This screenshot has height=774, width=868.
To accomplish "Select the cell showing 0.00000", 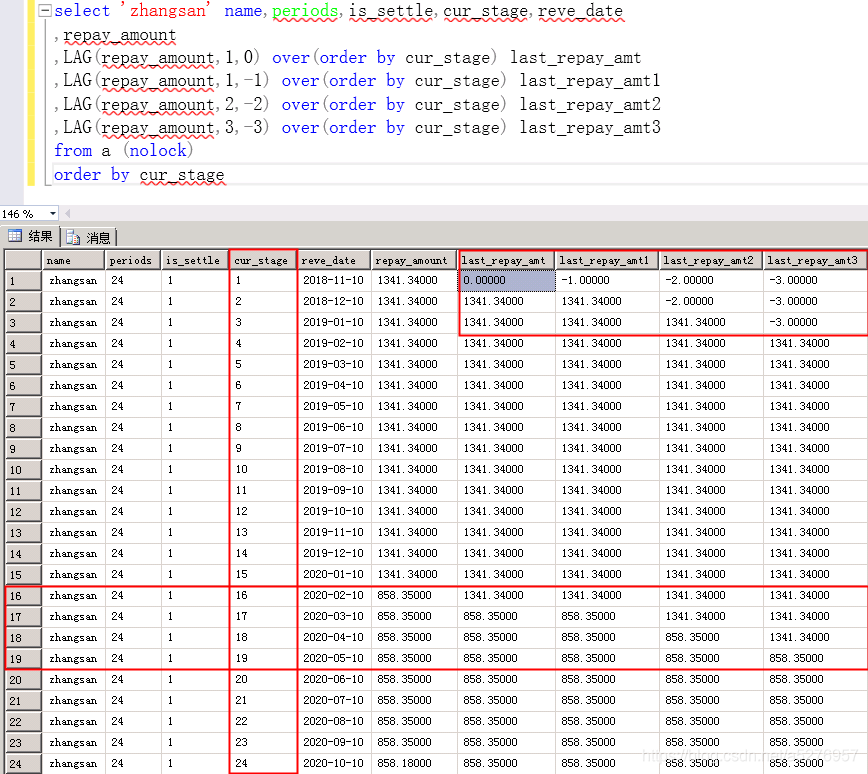I will click(505, 280).
